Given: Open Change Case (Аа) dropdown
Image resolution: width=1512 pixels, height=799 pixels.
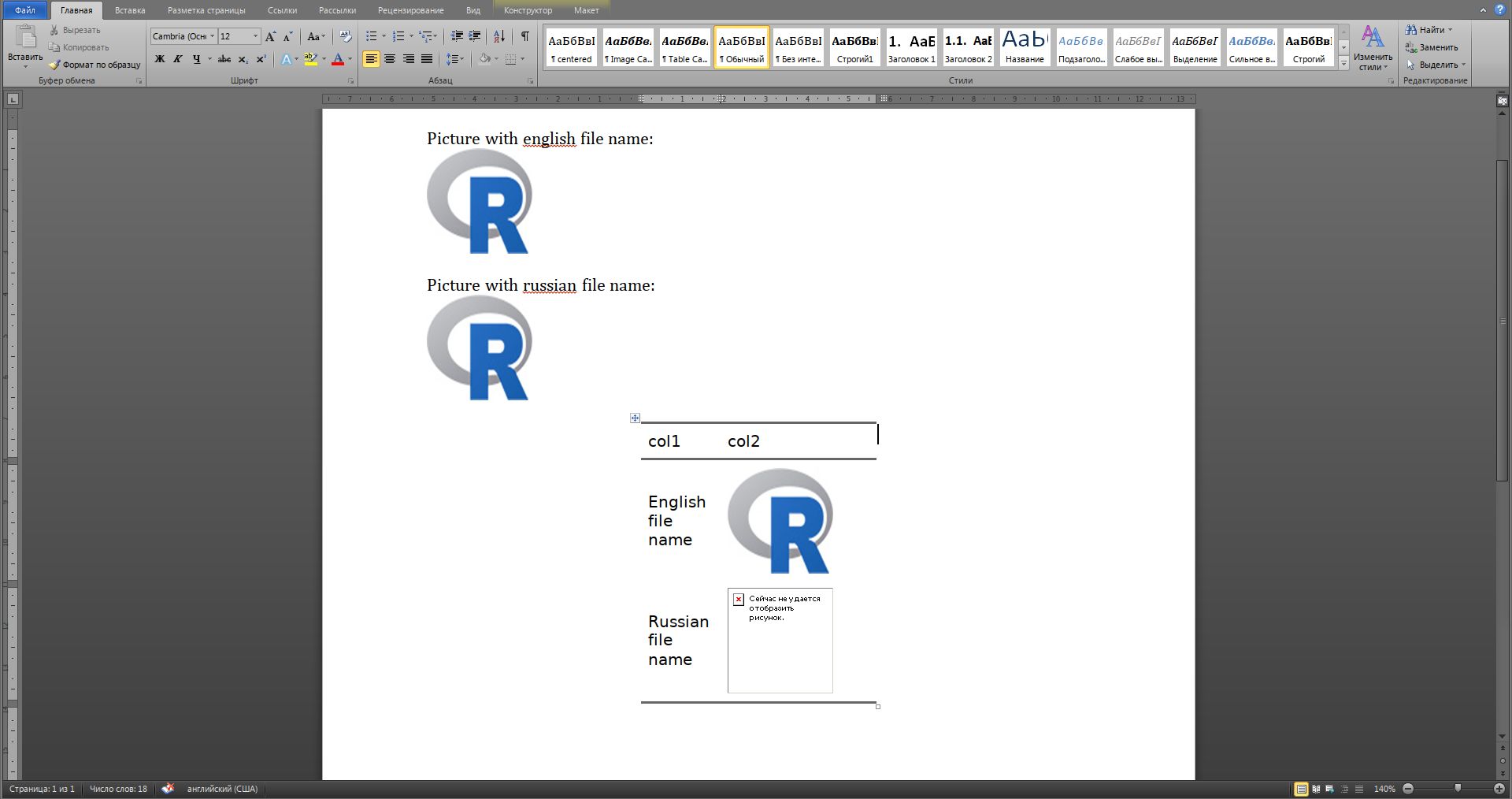Looking at the screenshot, I should [x=316, y=36].
